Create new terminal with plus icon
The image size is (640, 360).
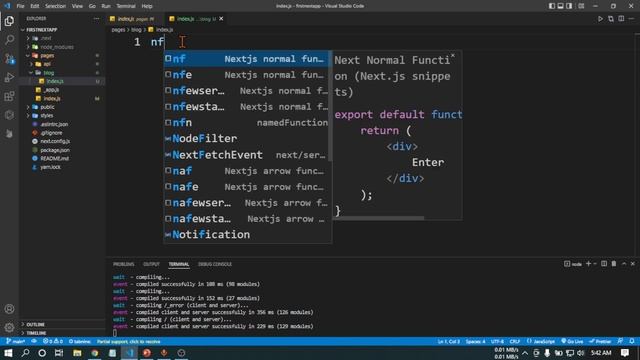(x=588, y=264)
